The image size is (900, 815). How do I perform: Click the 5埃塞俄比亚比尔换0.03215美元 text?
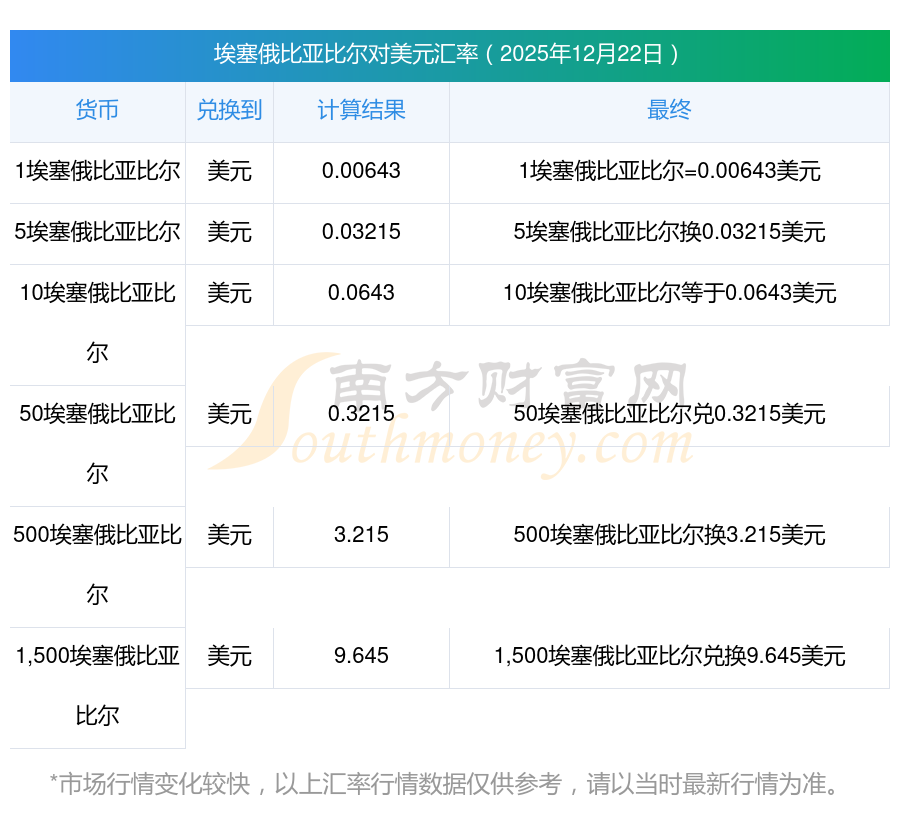click(669, 233)
